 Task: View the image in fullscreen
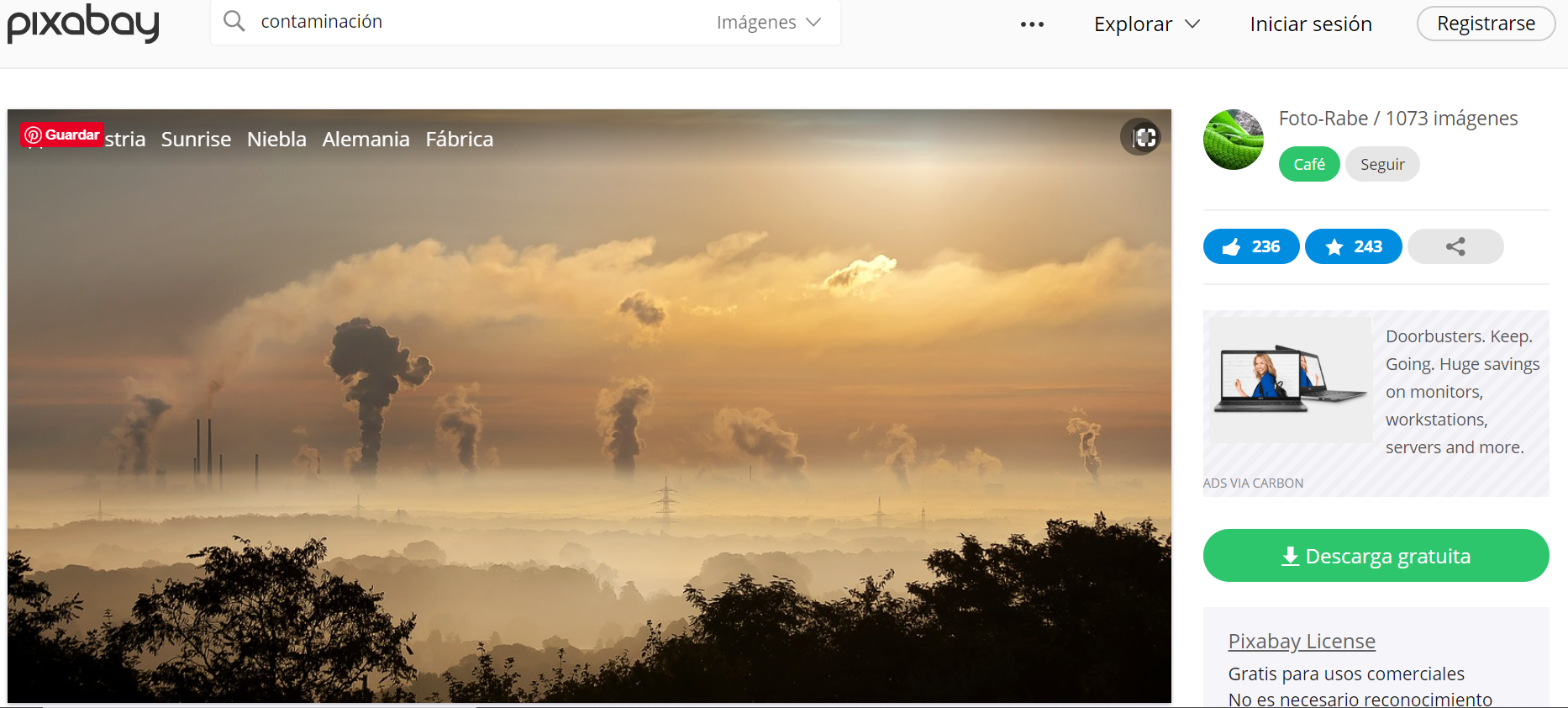point(1141,137)
